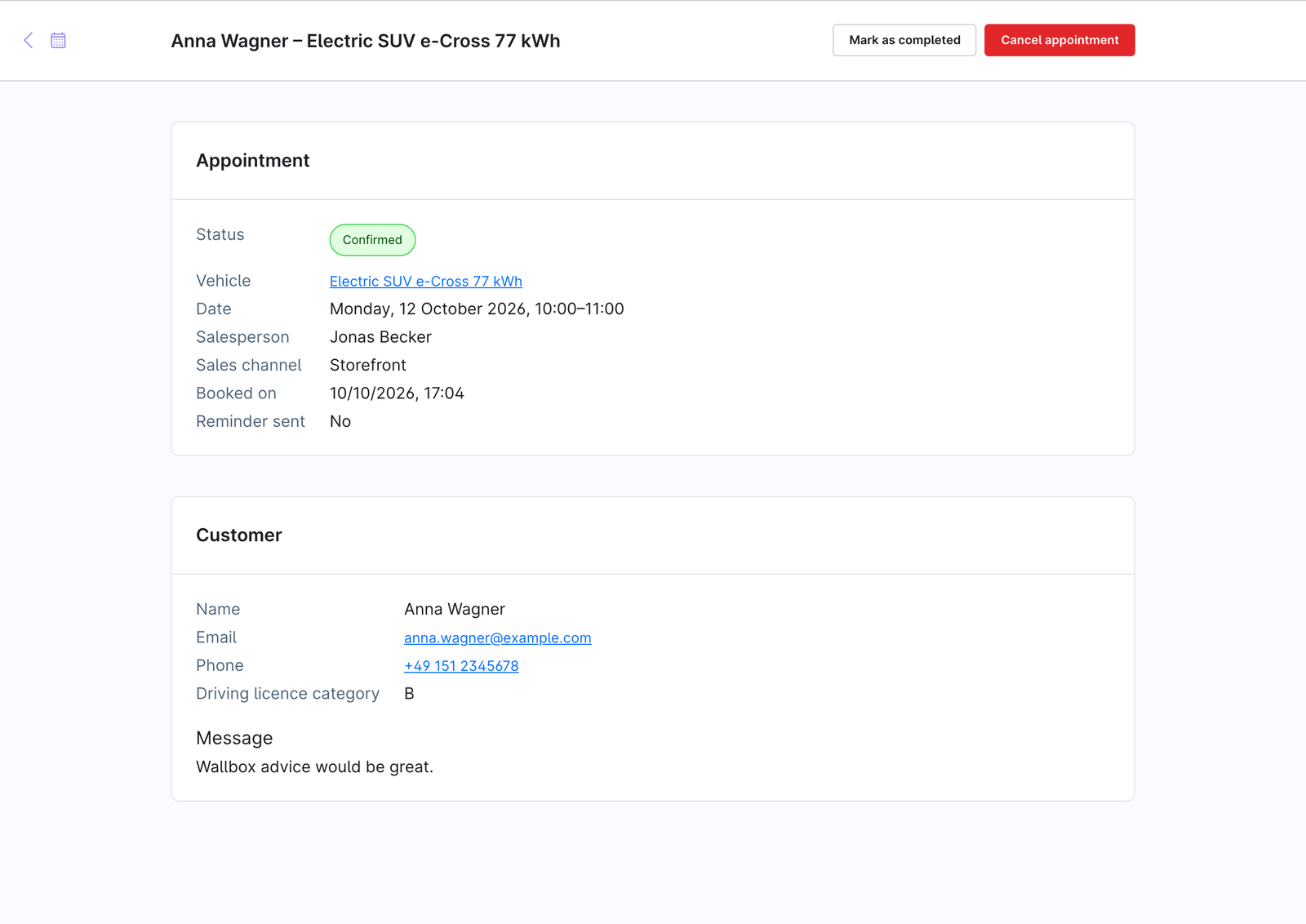Screen dimensions: 1306x924
Task: Click the Phone field label
Action: (220, 665)
